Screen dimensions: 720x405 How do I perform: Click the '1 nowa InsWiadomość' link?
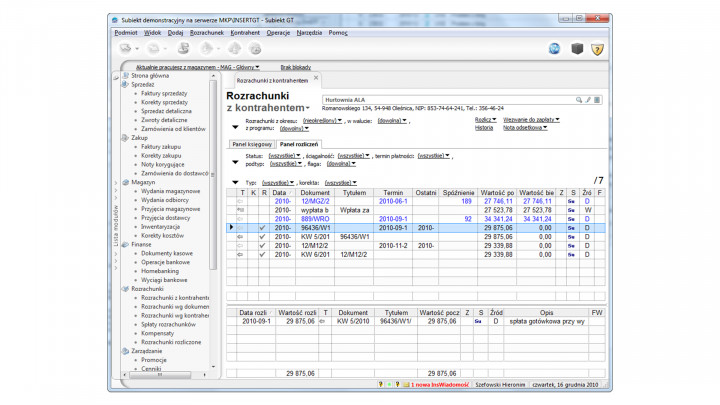click(441, 384)
